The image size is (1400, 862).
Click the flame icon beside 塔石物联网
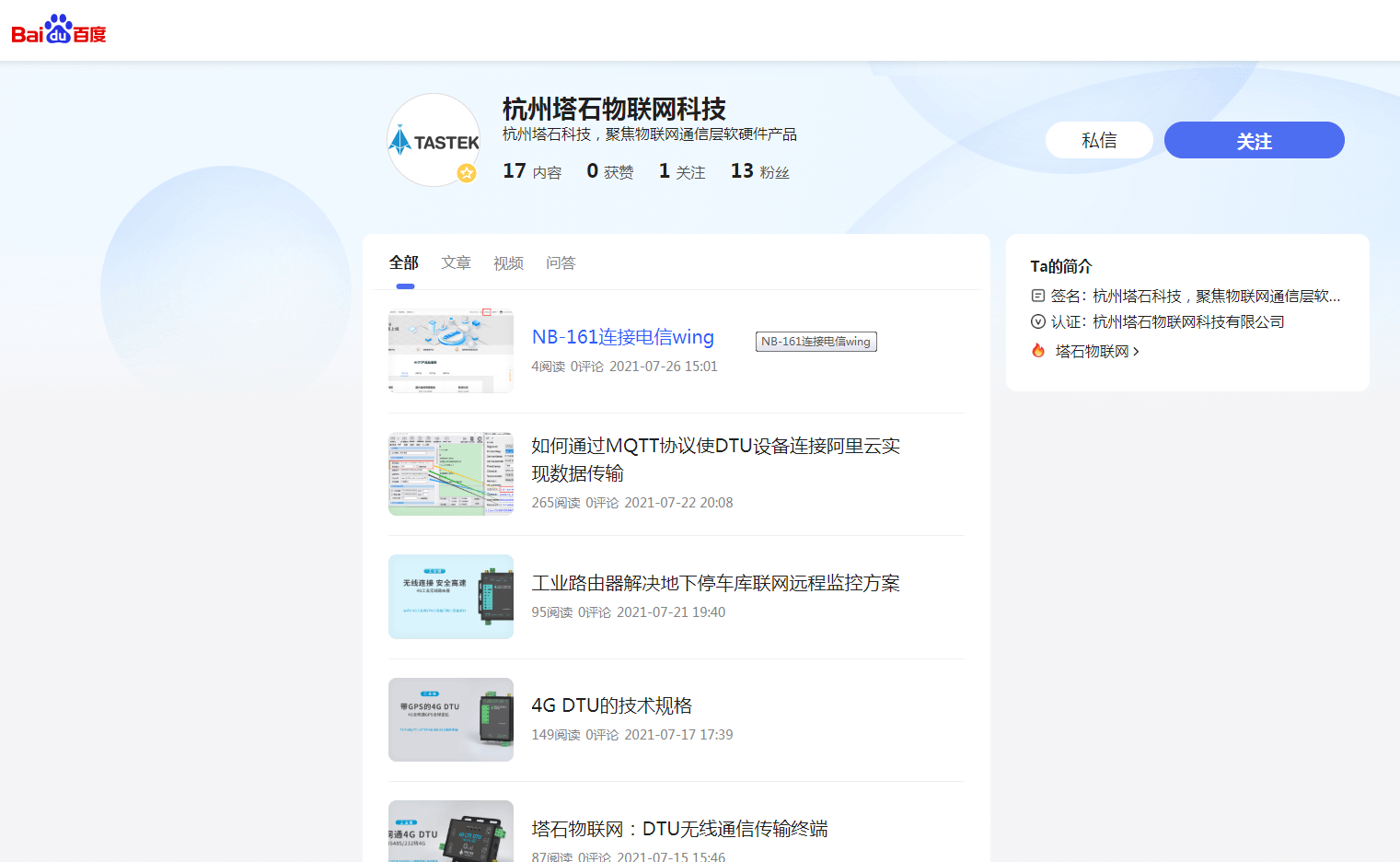tap(1038, 351)
